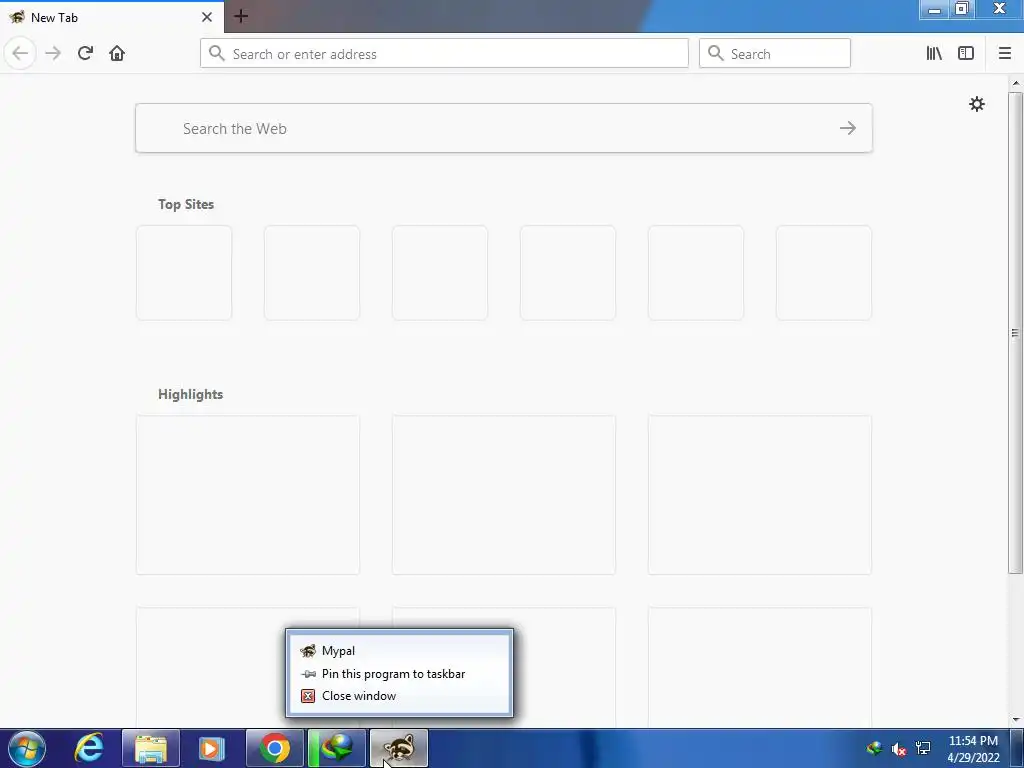Choose Close window in the jump list
The width and height of the screenshot is (1024, 768).
click(x=399, y=696)
